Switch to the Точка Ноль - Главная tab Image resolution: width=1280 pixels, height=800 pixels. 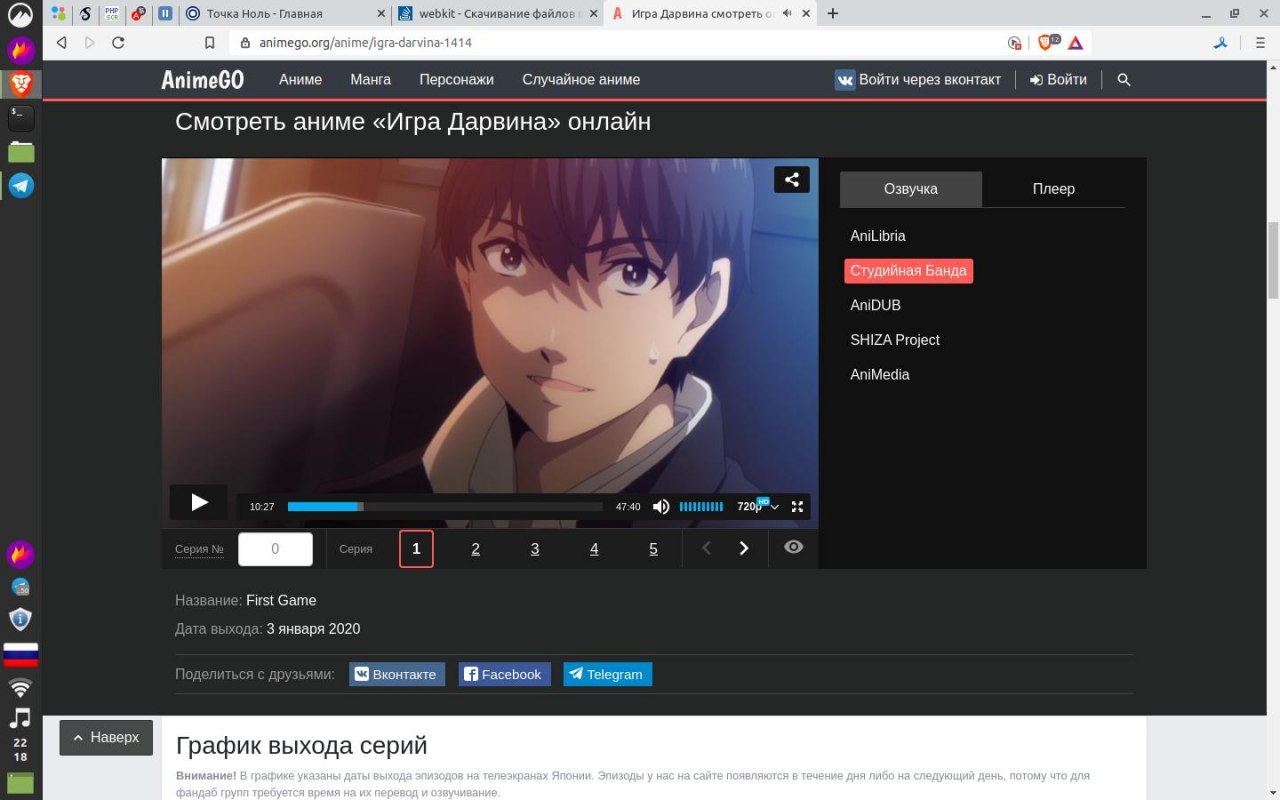284,14
